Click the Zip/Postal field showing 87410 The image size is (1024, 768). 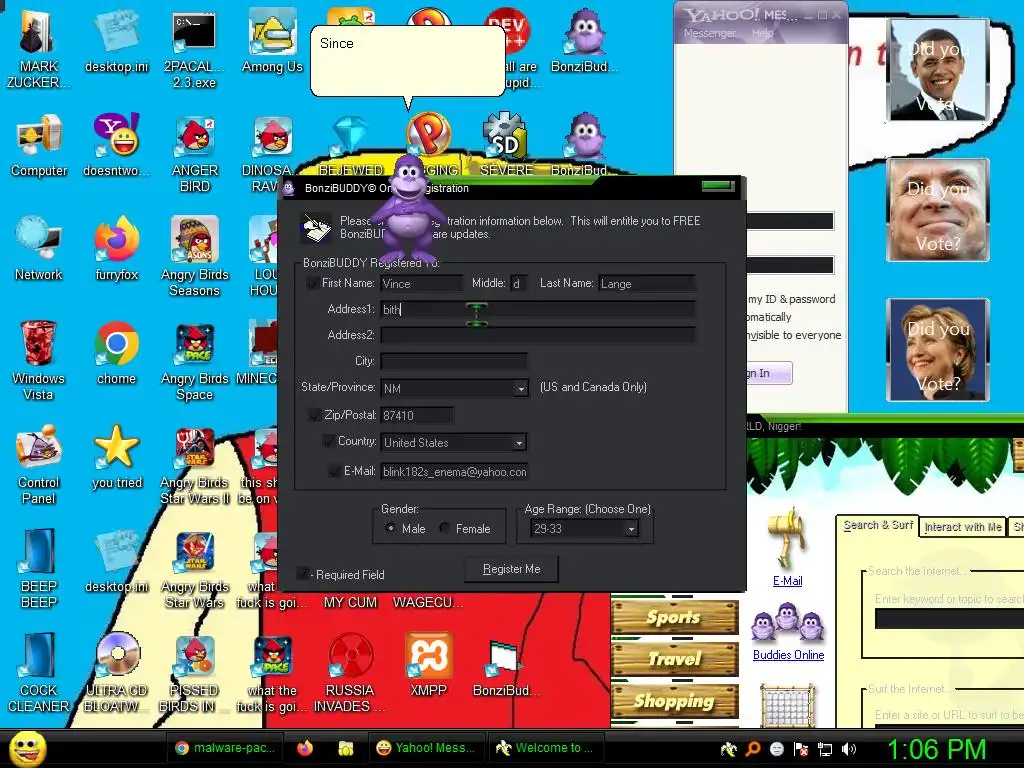(417, 415)
